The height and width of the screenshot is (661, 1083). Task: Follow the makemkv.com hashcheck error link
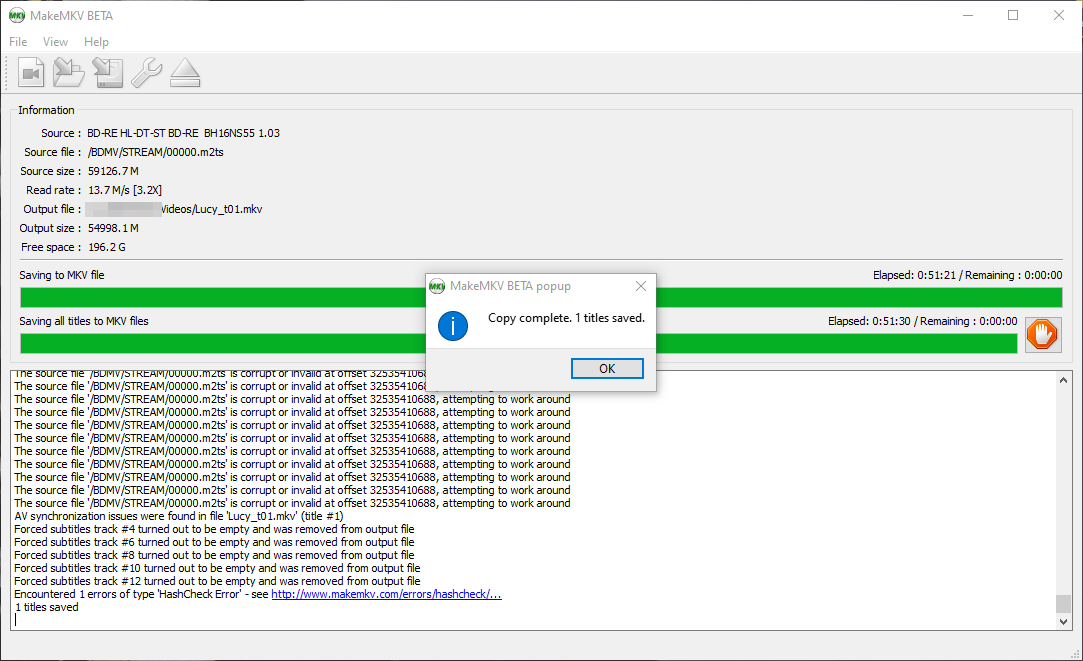[386, 594]
